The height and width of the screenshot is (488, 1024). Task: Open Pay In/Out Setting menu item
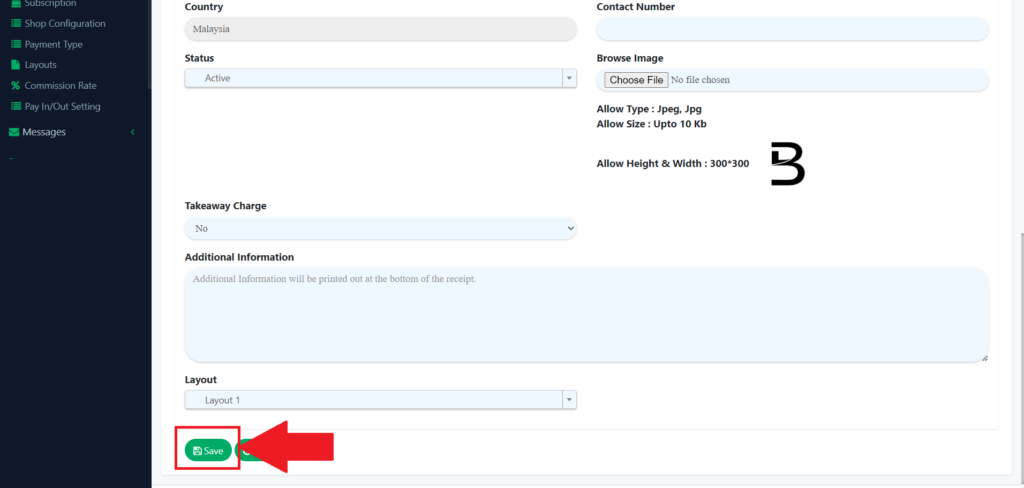point(62,106)
